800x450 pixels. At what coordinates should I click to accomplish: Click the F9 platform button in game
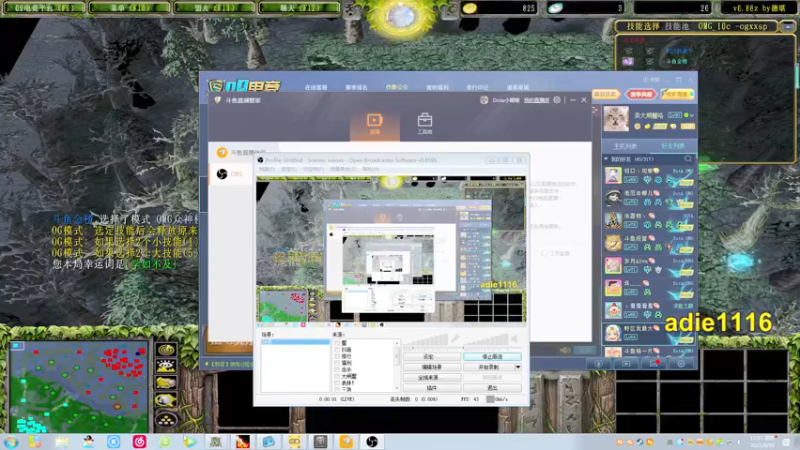44,8
